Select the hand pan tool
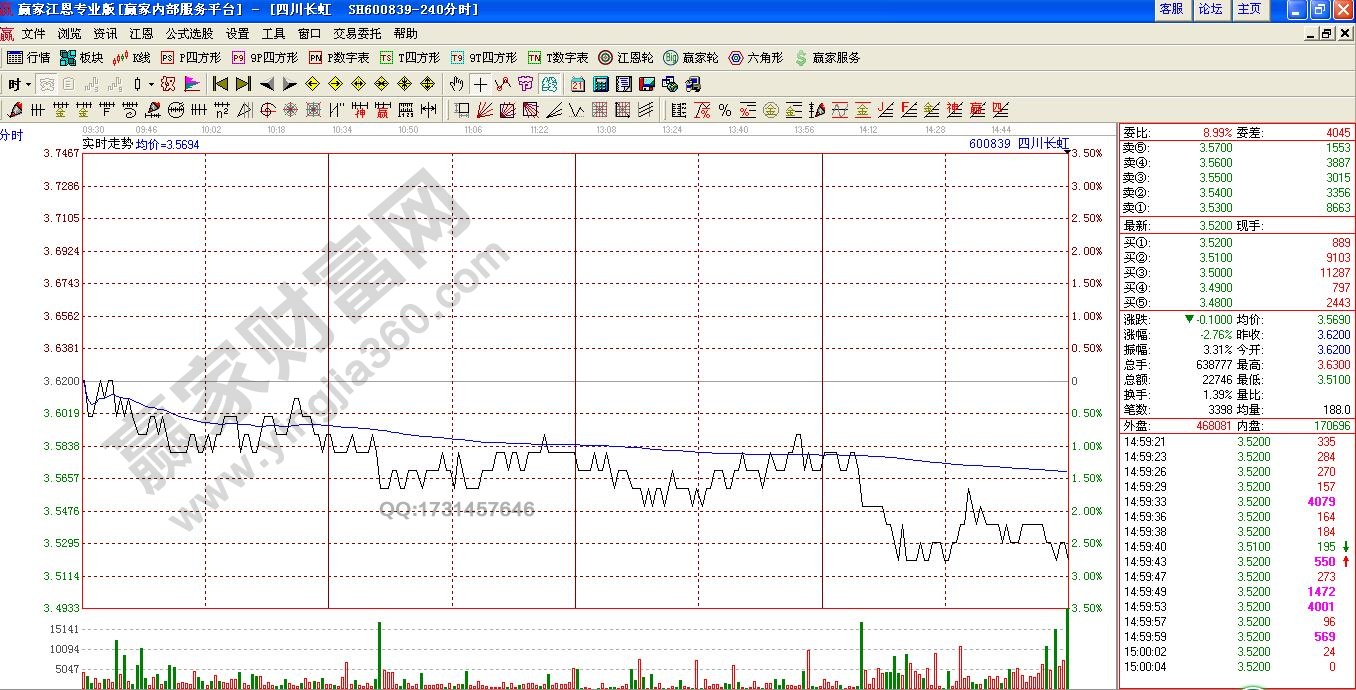Viewport: 1356px width, 690px height. [457, 84]
